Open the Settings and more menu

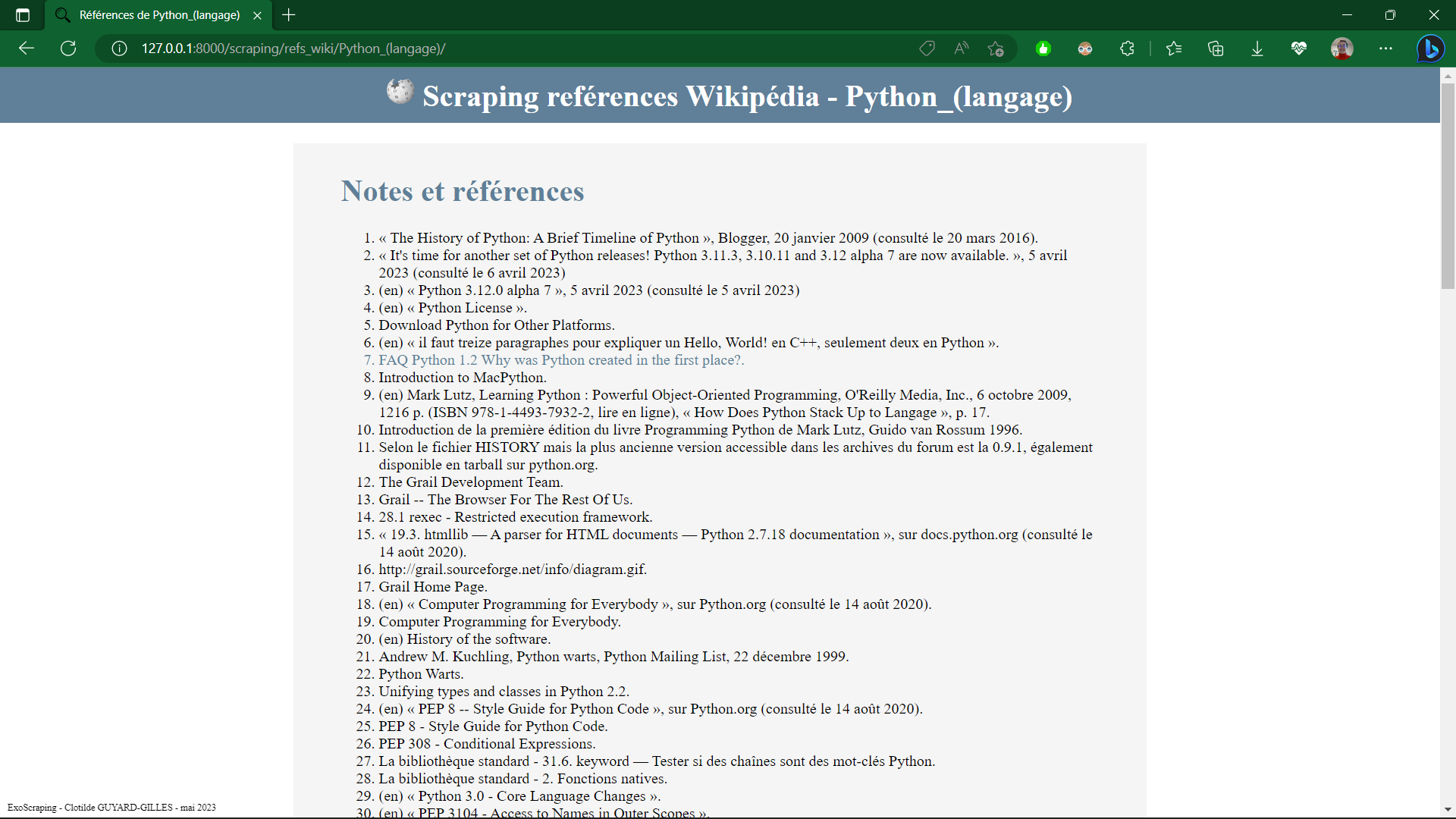[1386, 49]
